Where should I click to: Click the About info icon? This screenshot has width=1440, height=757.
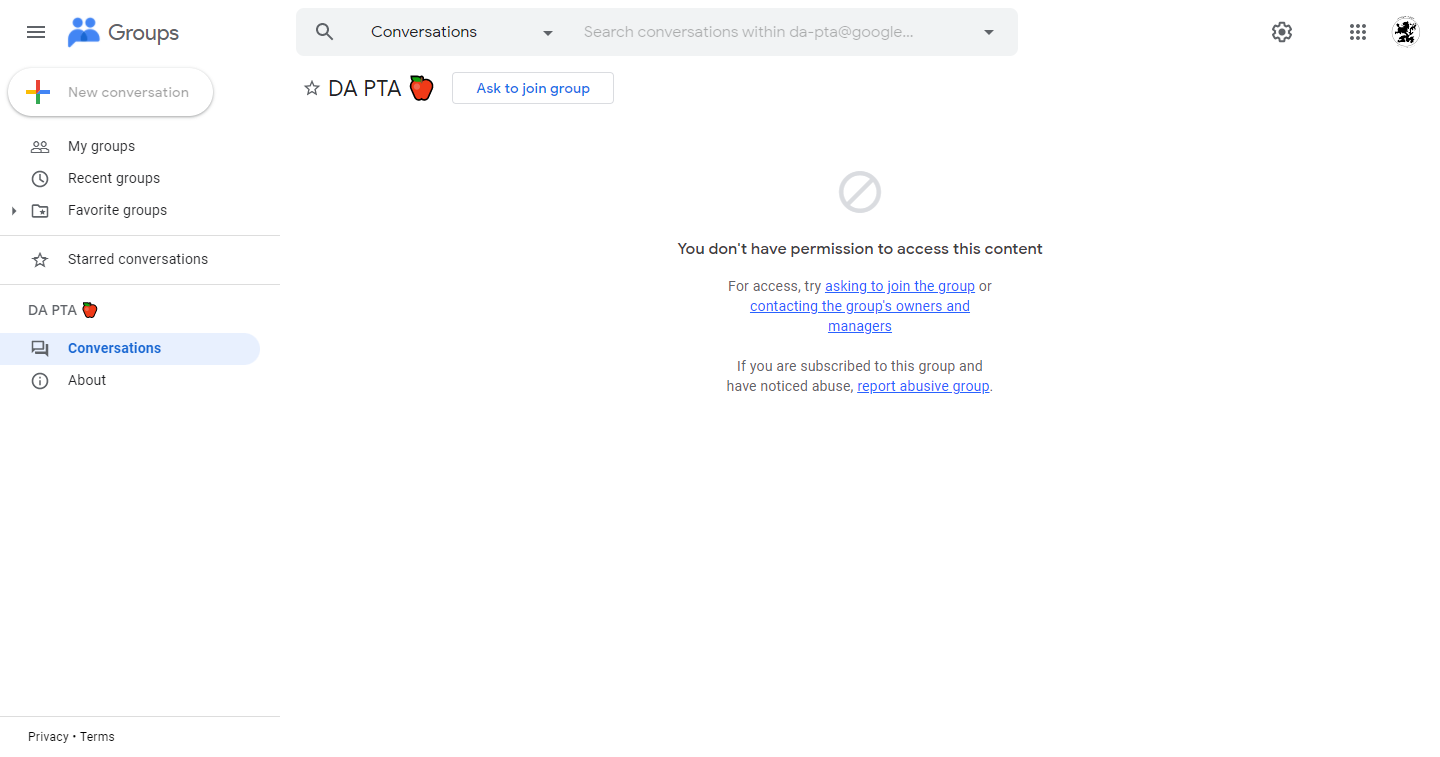(x=40, y=381)
